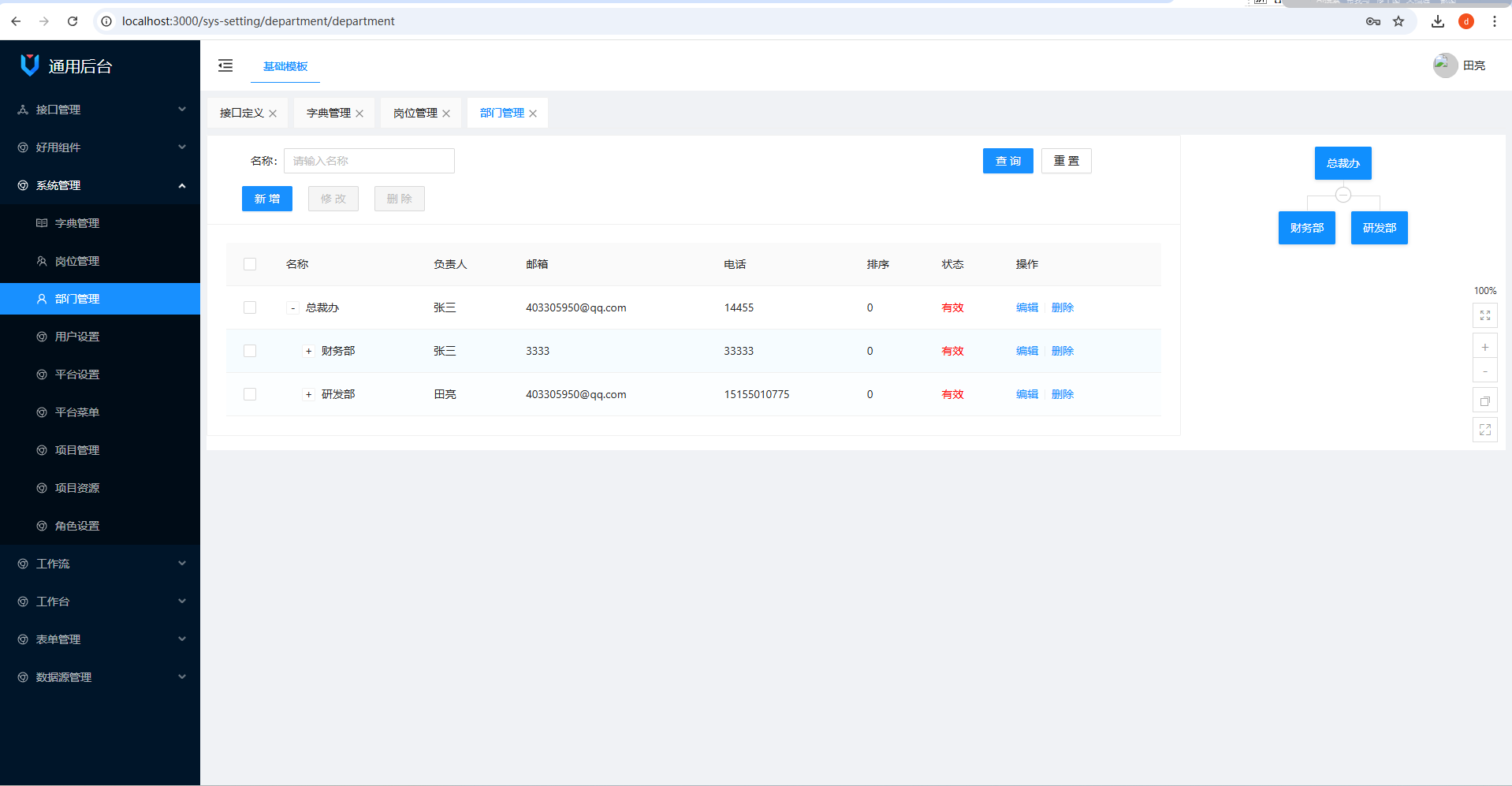This screenshot has height=786, width=1512.
Task: Check the checkbox on the 研发部 row
Action: coord(250,394)
